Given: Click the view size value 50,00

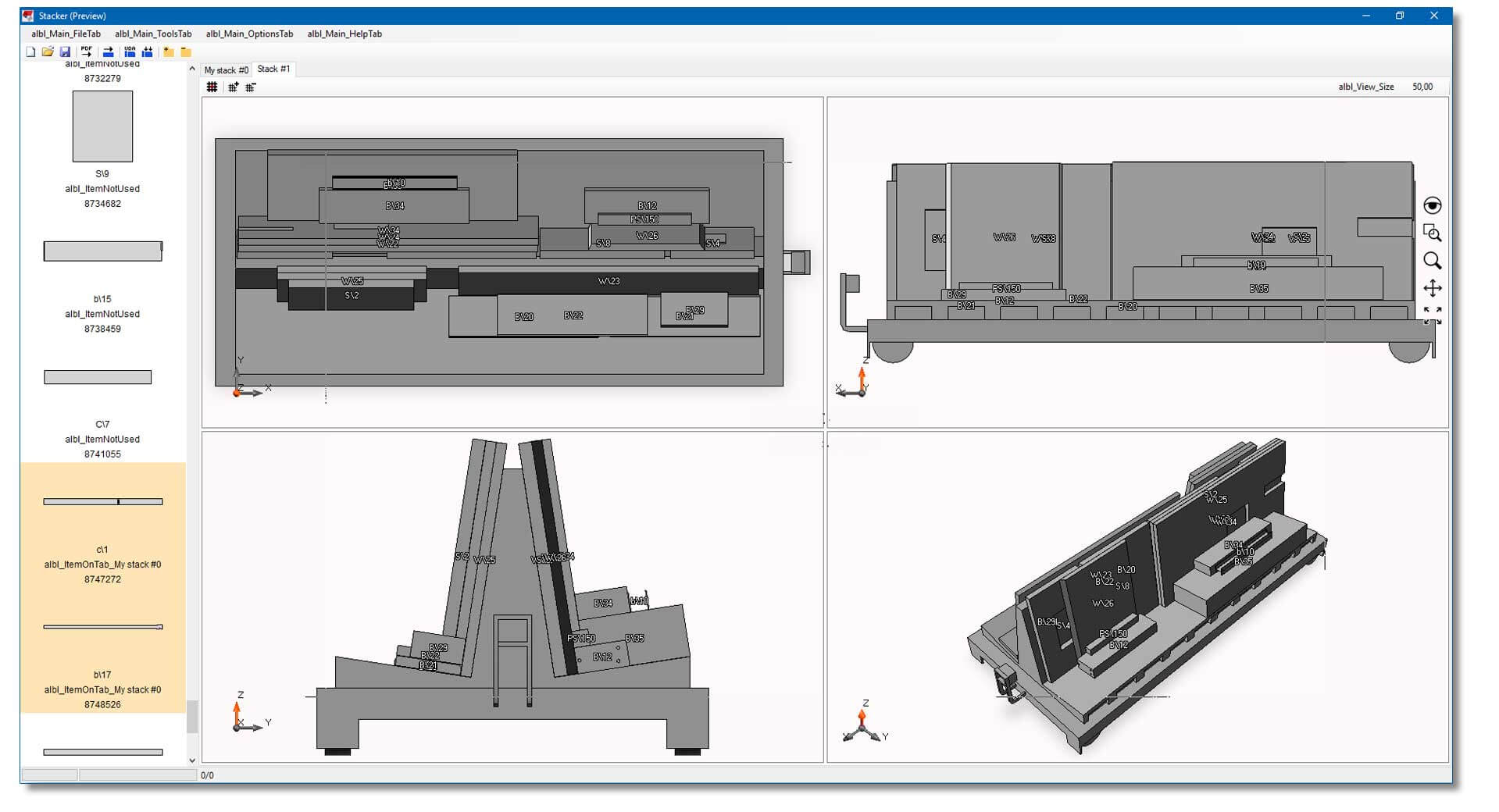Looking at the screenshot, I should [x=1422, y=87].
